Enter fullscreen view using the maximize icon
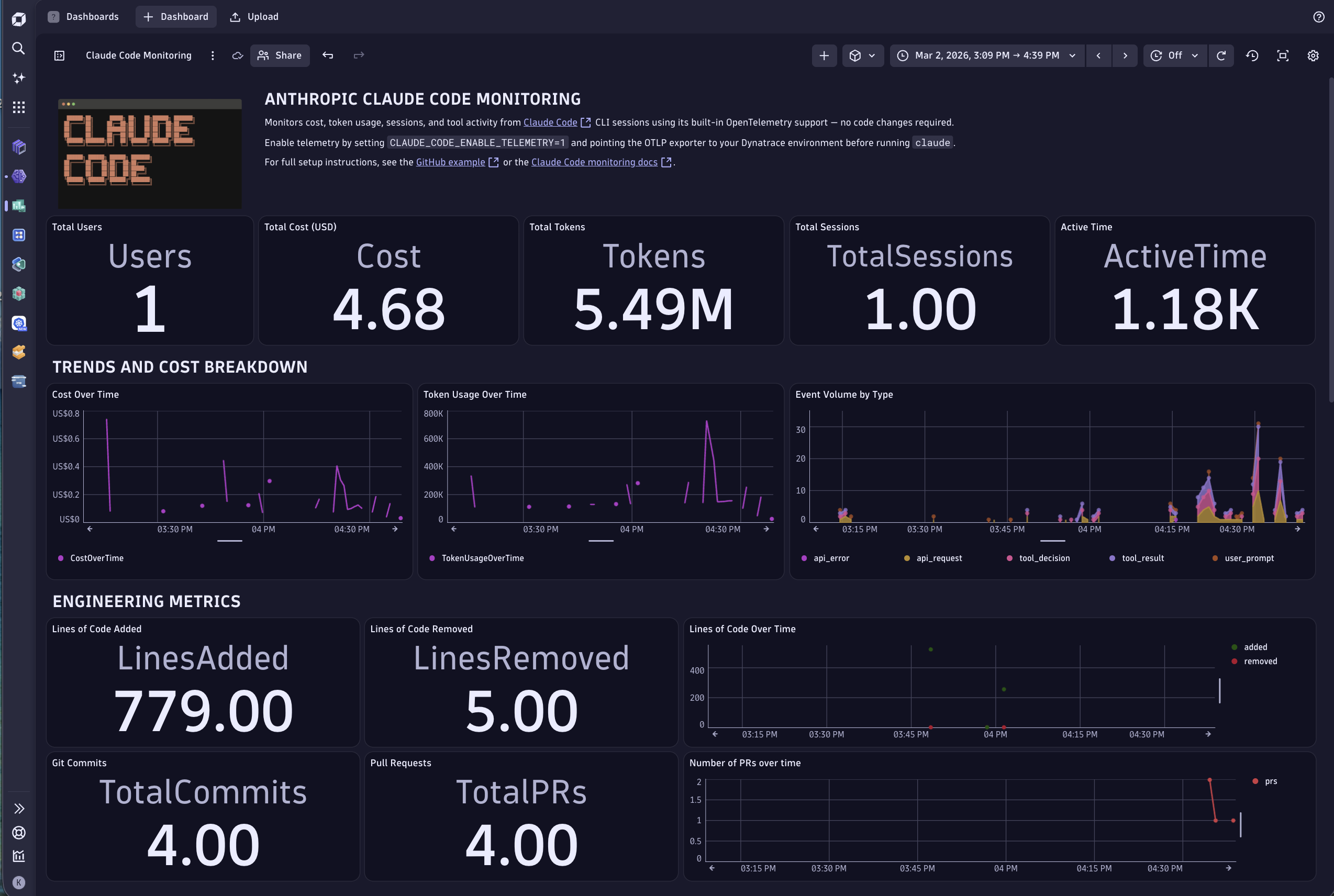1334x896 pixels. pyautogui.click(x=1282, y=55)
